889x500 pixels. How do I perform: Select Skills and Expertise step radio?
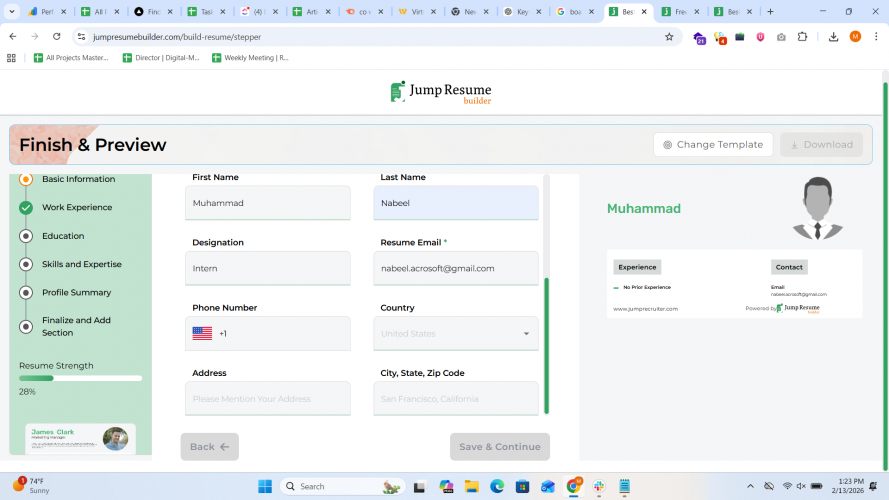[x=26, y=264]
